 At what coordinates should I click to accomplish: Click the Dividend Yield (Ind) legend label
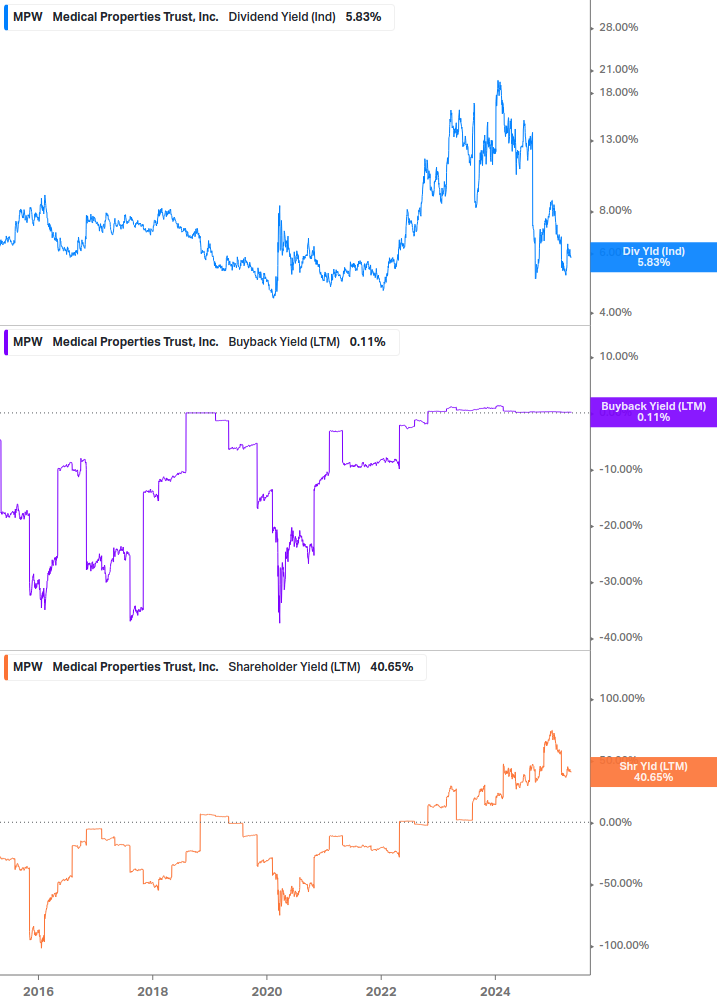pyautogui.click(x=282, y=17)
